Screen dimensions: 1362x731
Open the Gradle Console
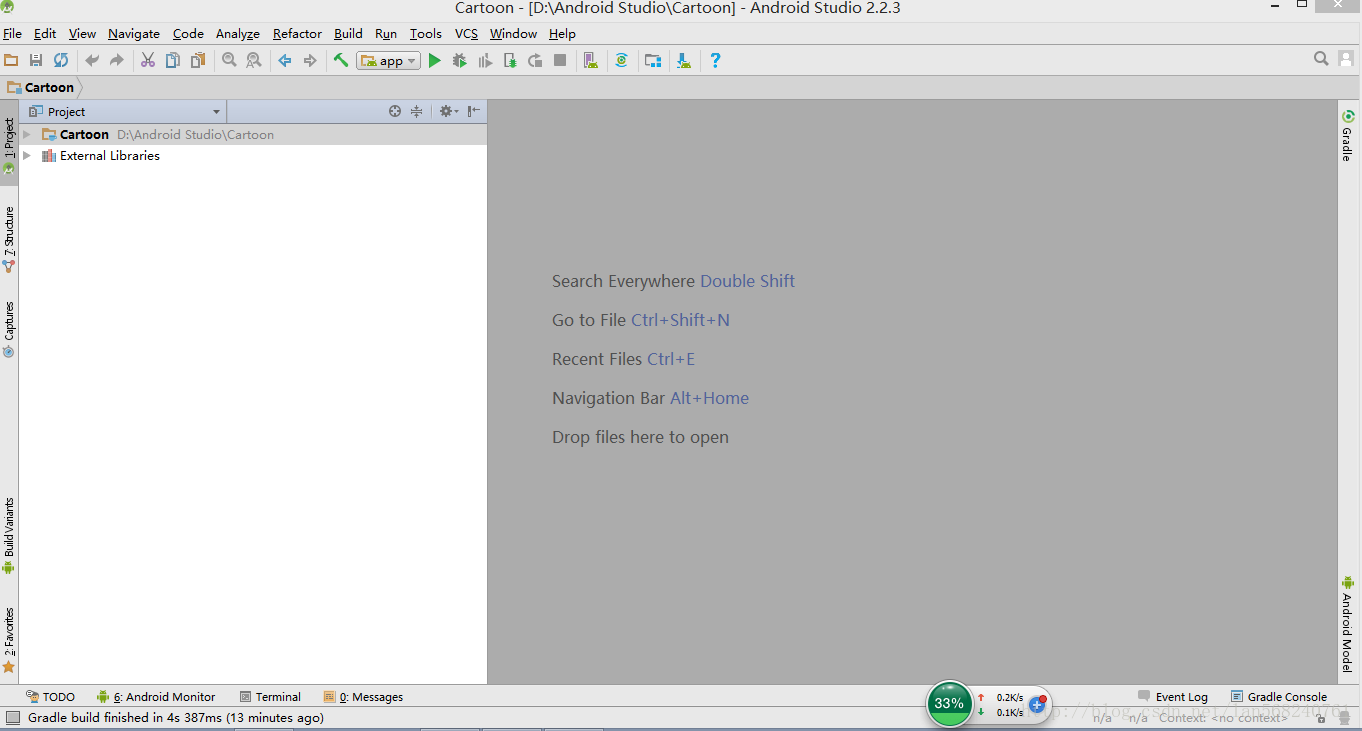click(x=1279, y=697)
